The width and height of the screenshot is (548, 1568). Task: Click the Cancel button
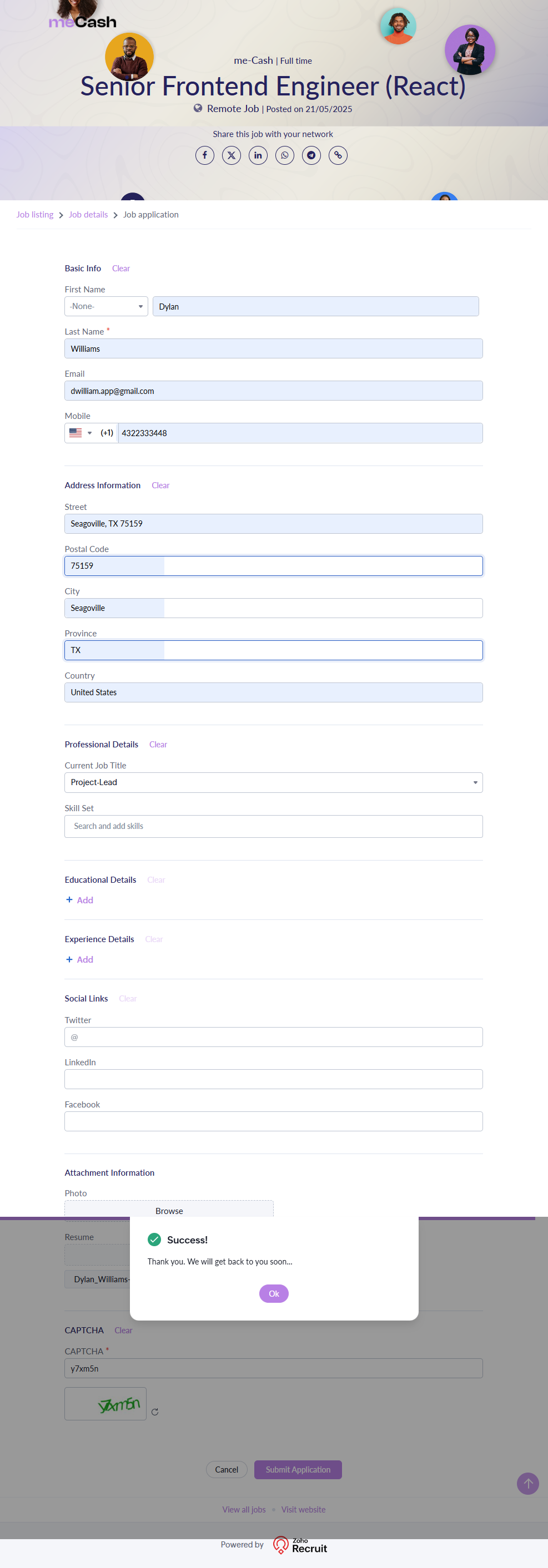pyautogui.click(x=227, y=1469)
